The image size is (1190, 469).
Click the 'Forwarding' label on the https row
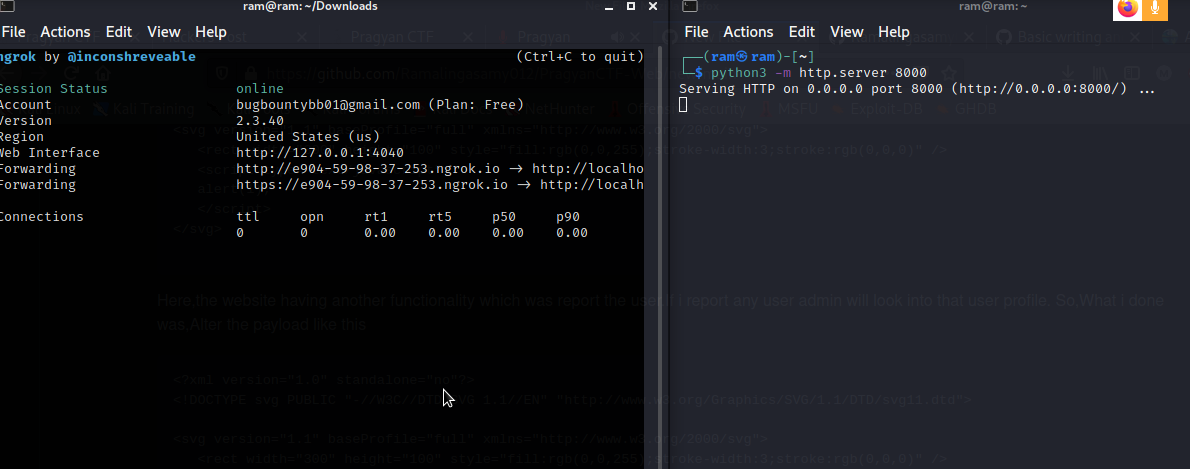pos(37,184)
